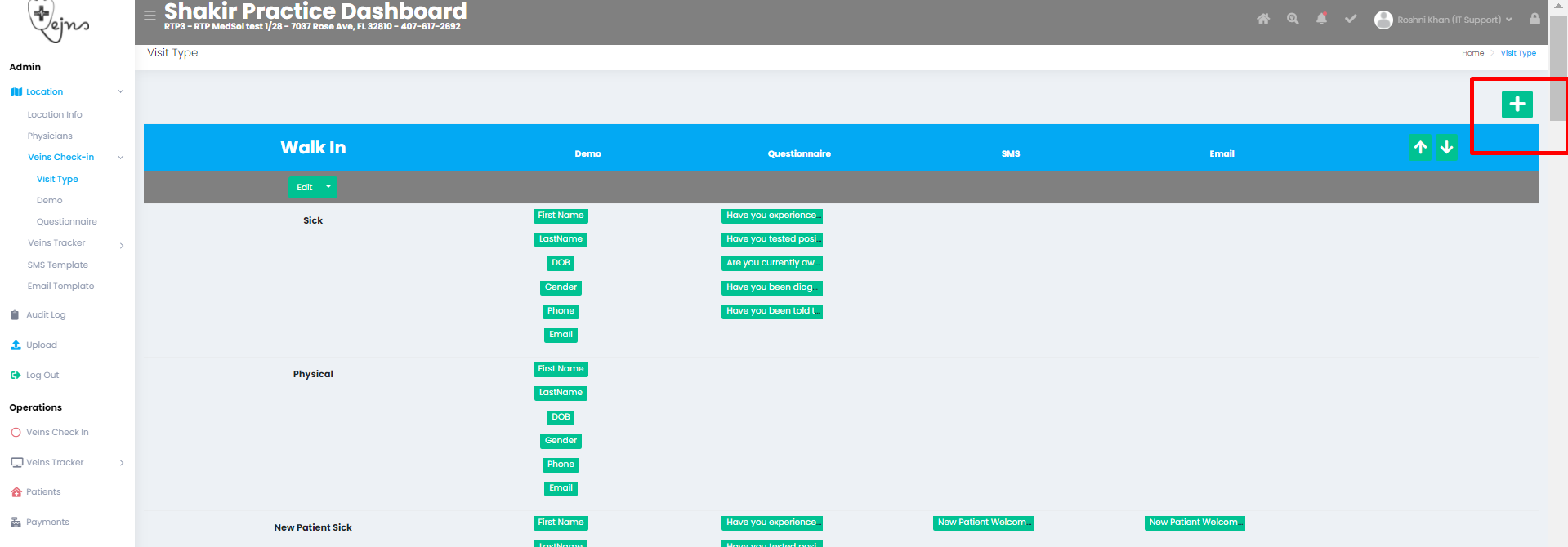The height and width of the screenshot is (547, 1568).
Task: Open the Audit Log page
Action: 46,314
